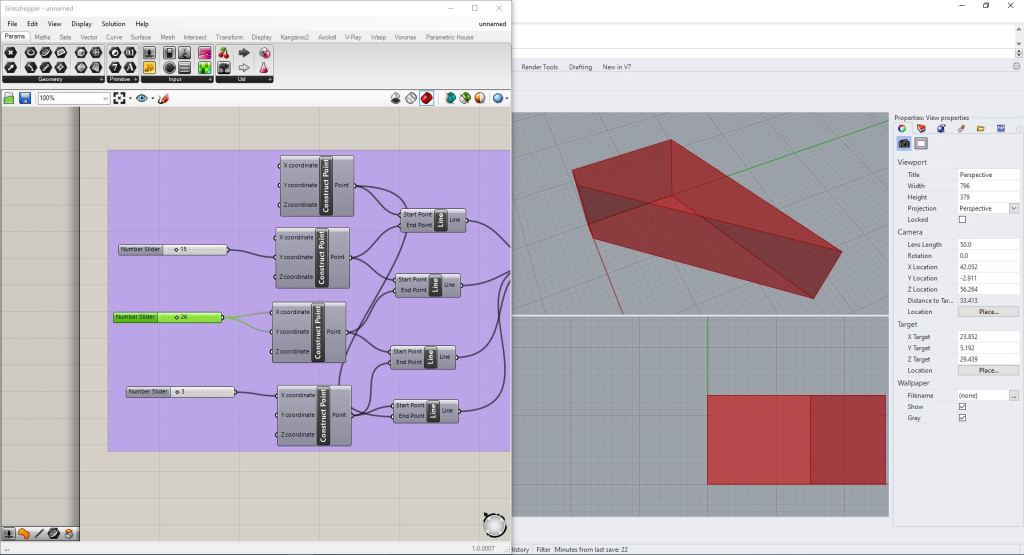1024x555 pixels.
Task: Select the red Shaded preview mode icon
Action: tap(426, 98)
